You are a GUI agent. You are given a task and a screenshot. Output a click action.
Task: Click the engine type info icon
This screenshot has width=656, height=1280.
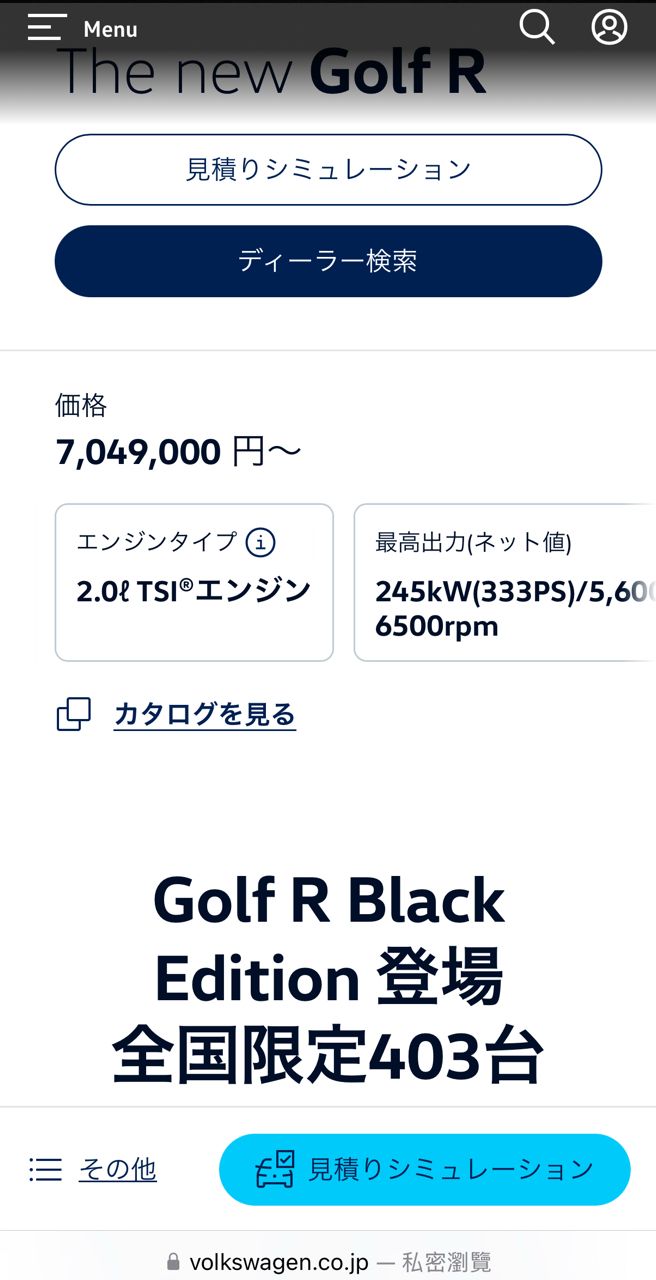pyautogui.click(x=260, y=543)
